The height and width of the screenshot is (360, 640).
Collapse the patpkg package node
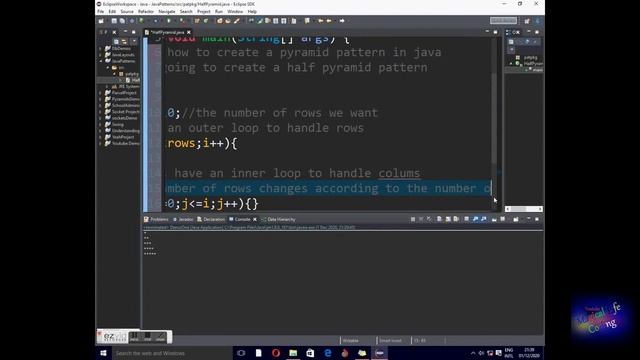pos(115,74)
